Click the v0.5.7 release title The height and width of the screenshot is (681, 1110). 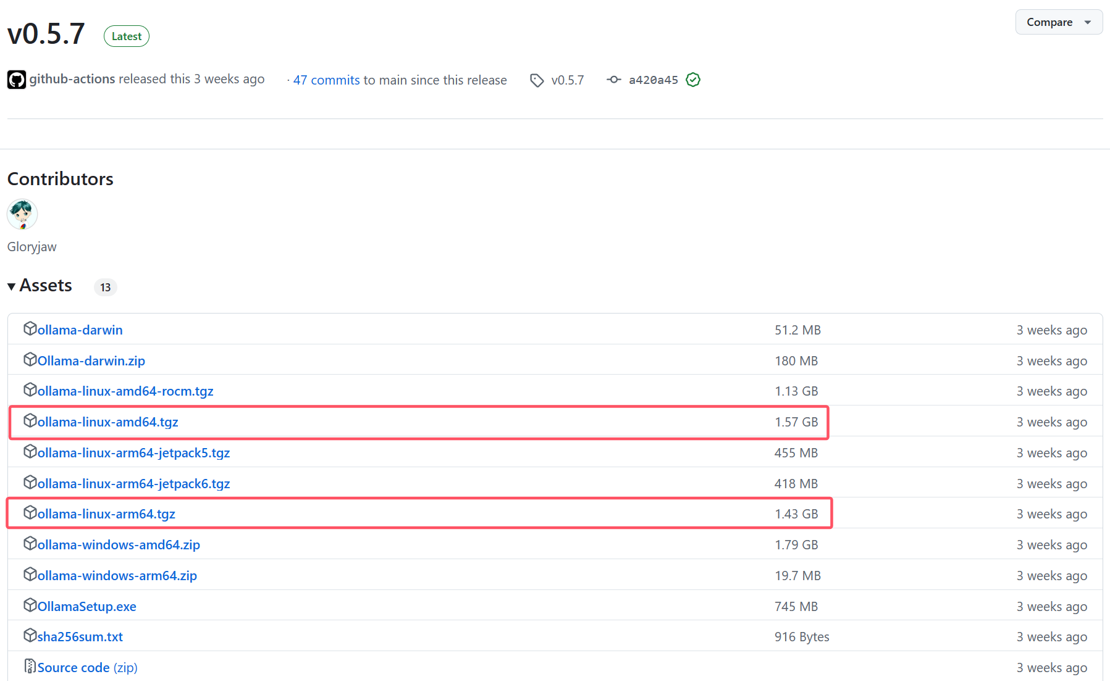46,34
